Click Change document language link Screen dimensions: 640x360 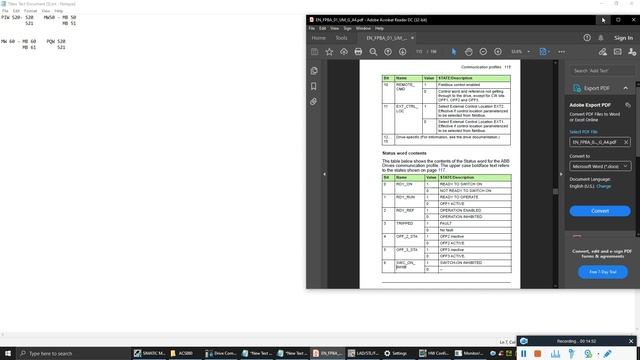(604, 186)
